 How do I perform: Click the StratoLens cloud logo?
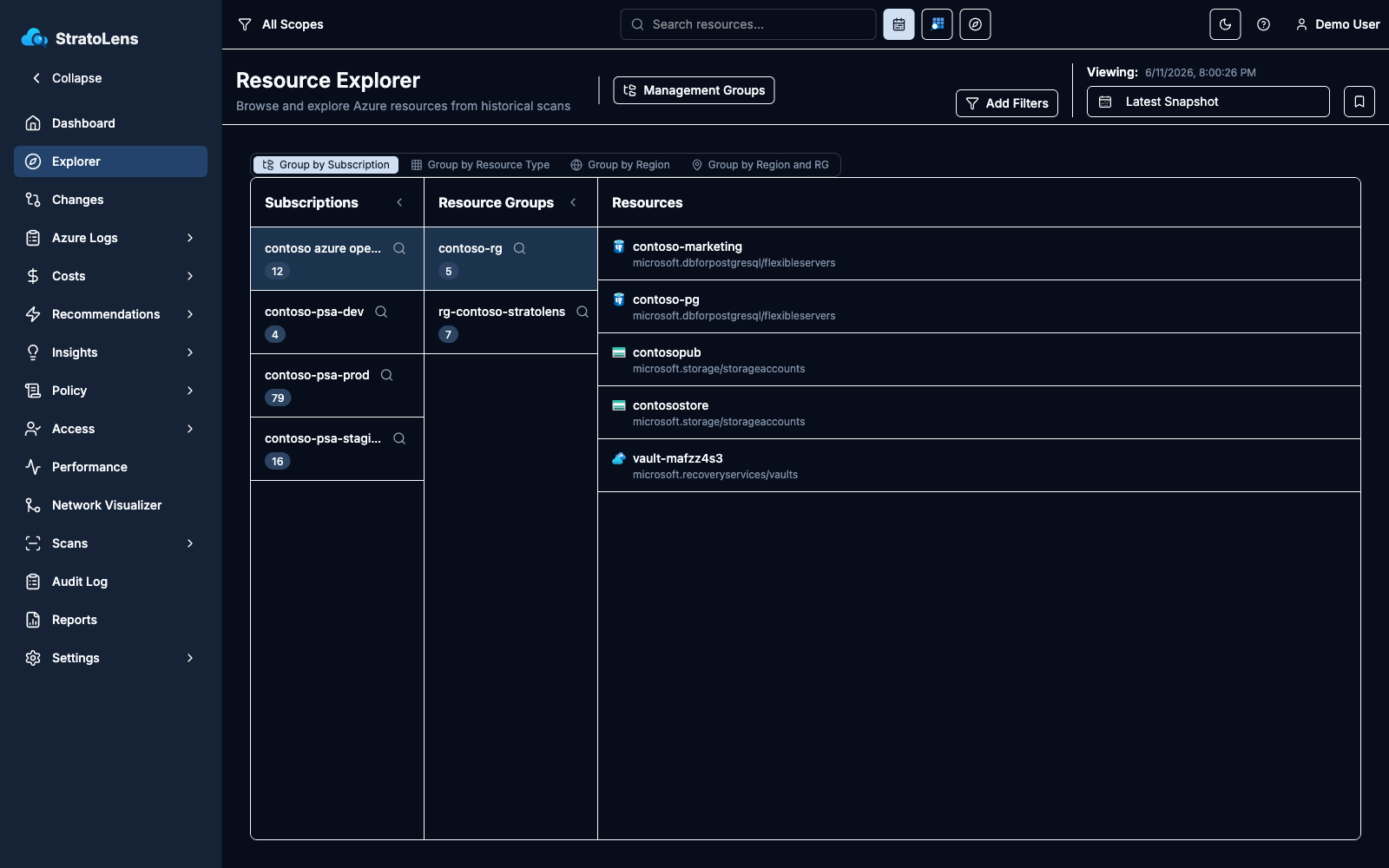[x=34, y=37]
